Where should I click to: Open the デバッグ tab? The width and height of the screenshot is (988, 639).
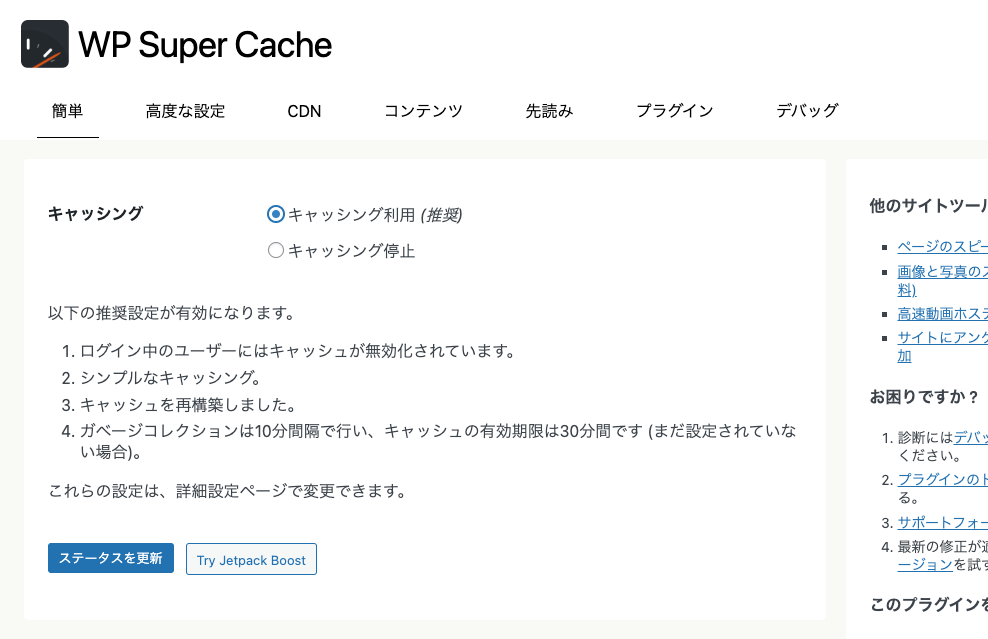pyautogui.click(x=807, y=111)
